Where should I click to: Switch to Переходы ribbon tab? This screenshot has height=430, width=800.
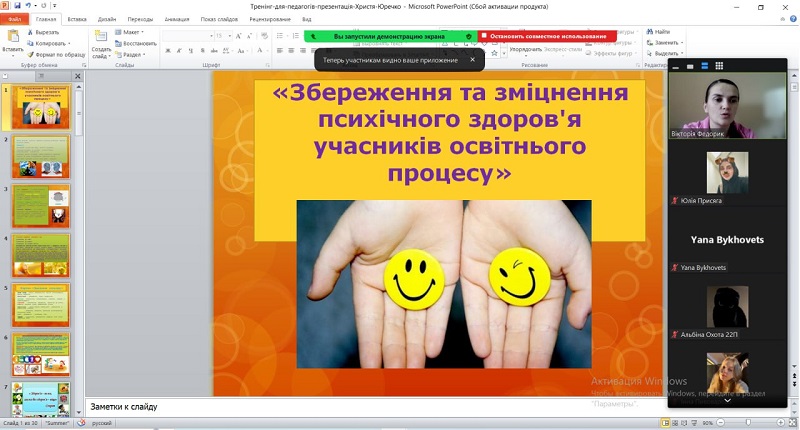coord(140,19)
